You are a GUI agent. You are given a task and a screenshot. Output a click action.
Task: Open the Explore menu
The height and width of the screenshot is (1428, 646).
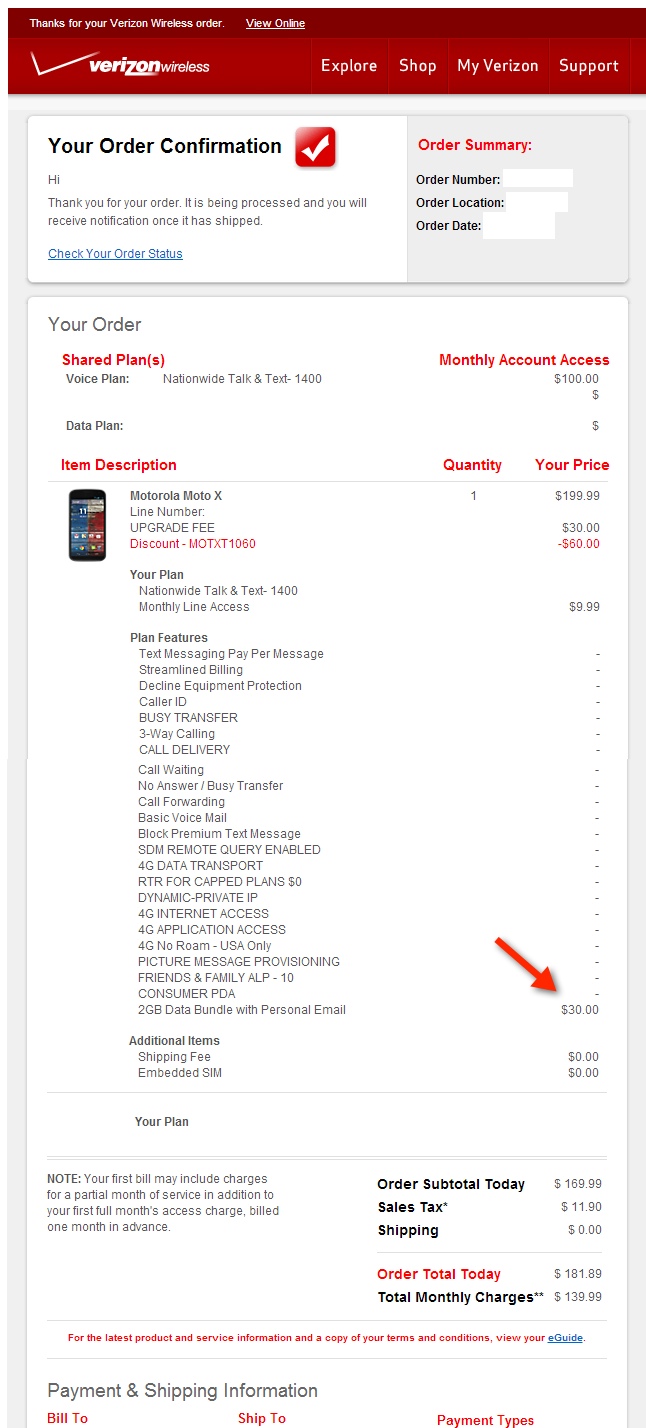349,66
